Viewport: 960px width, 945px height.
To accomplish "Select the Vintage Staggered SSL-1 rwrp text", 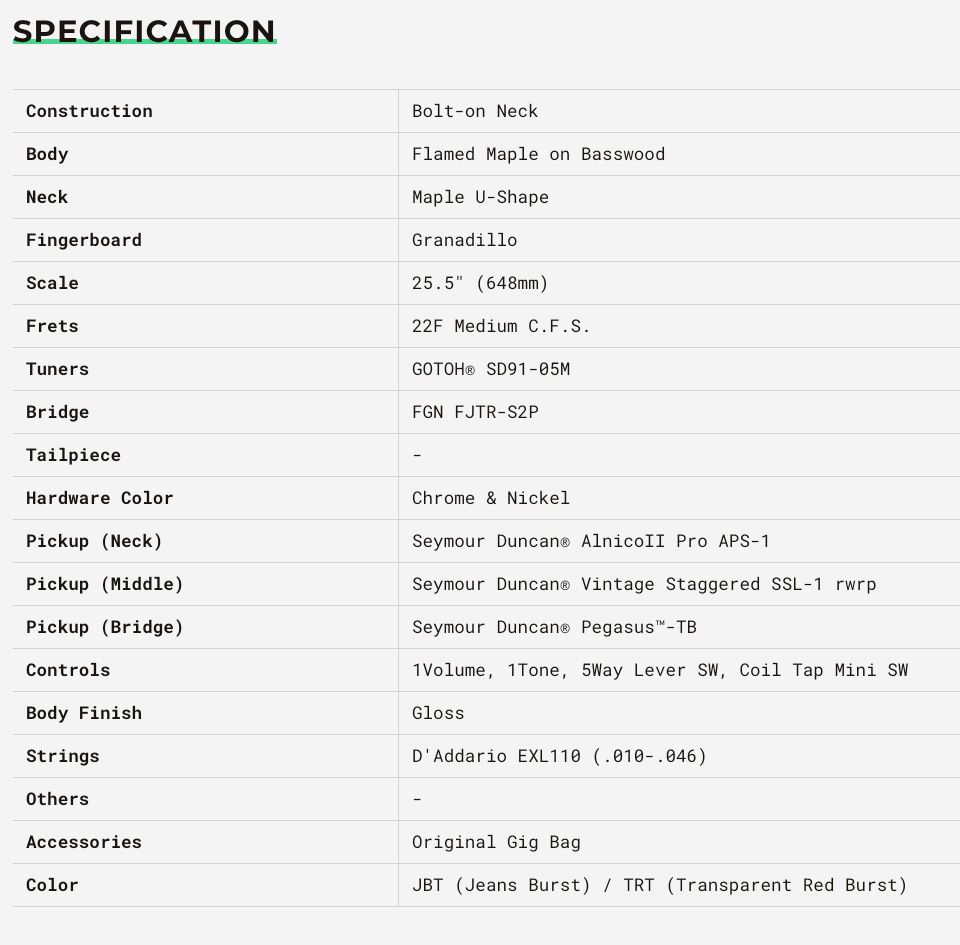I will [x=729, y=585].
